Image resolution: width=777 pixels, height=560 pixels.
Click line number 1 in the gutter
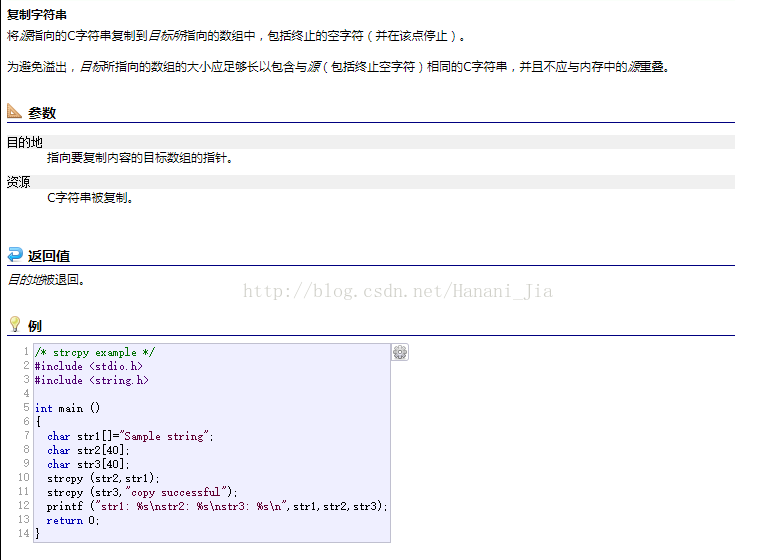tap(26, 351)
